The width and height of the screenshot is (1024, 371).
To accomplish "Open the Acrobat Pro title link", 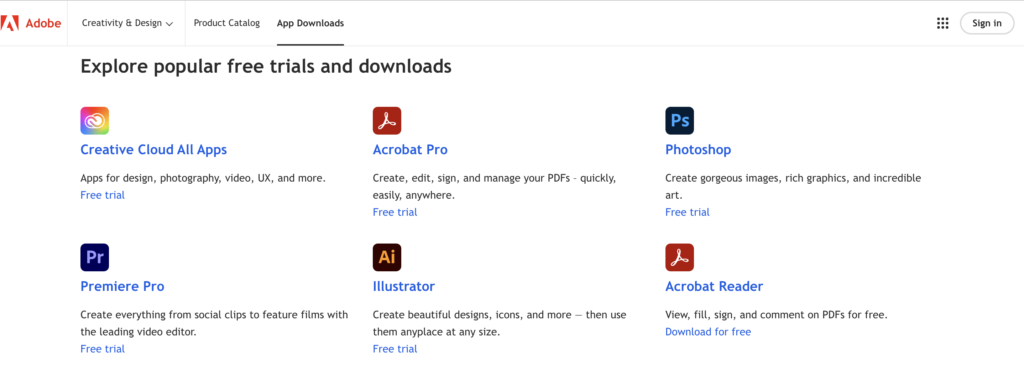I will (410, 150).
